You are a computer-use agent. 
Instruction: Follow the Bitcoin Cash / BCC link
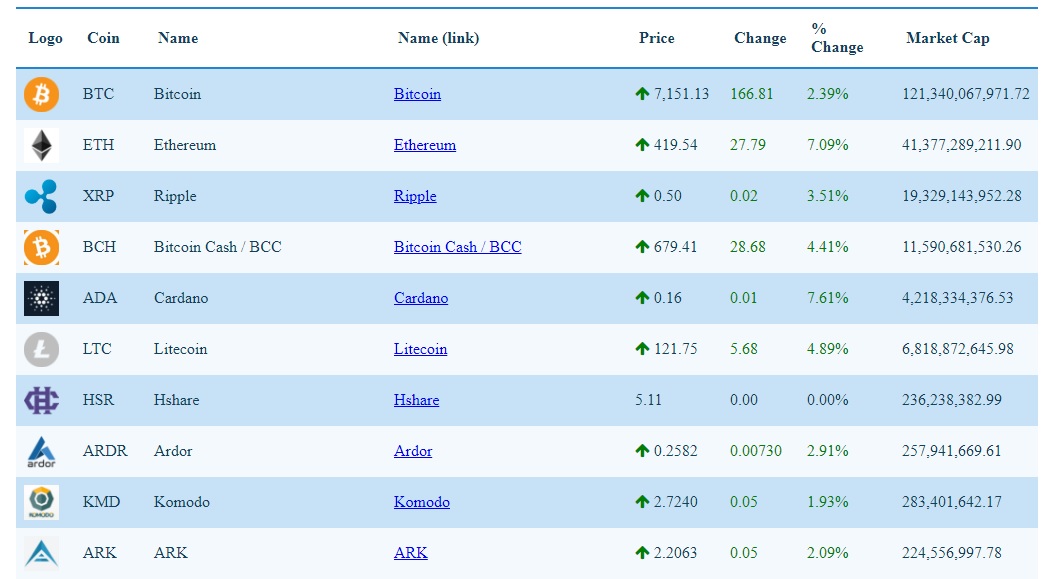[x=457, y=247]
